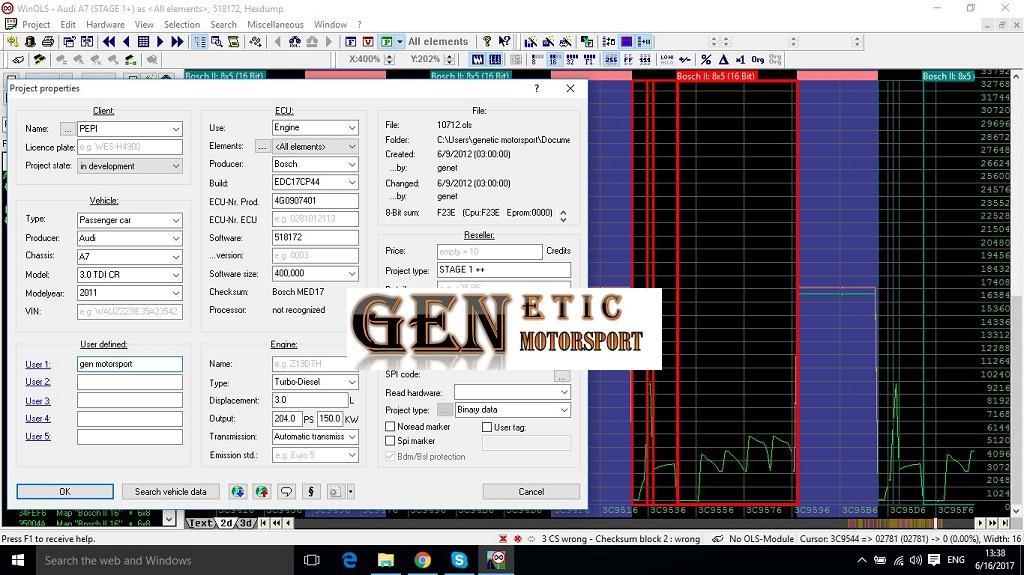Click the help question mark toolbar icon
Viewport: 1024px width, 575px height.
tap(487, 42)
